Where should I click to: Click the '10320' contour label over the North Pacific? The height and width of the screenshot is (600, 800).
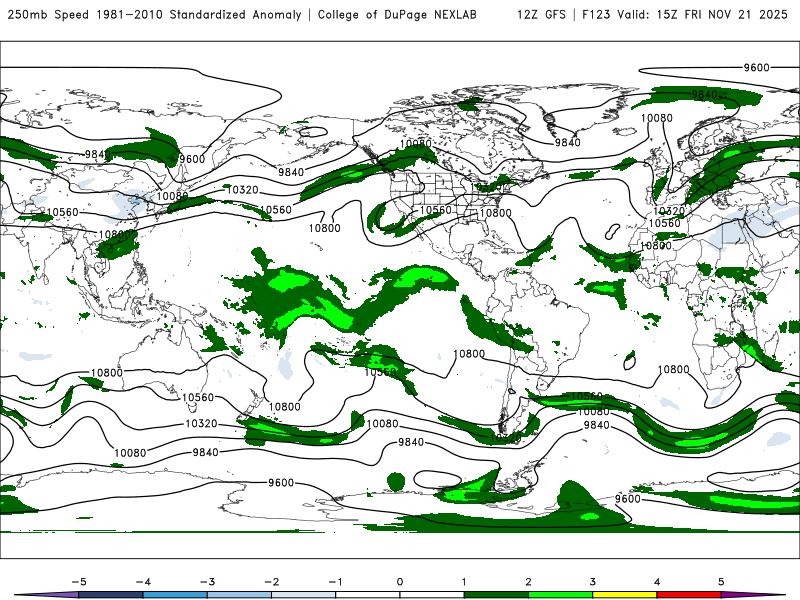click(x=242, y=190)
